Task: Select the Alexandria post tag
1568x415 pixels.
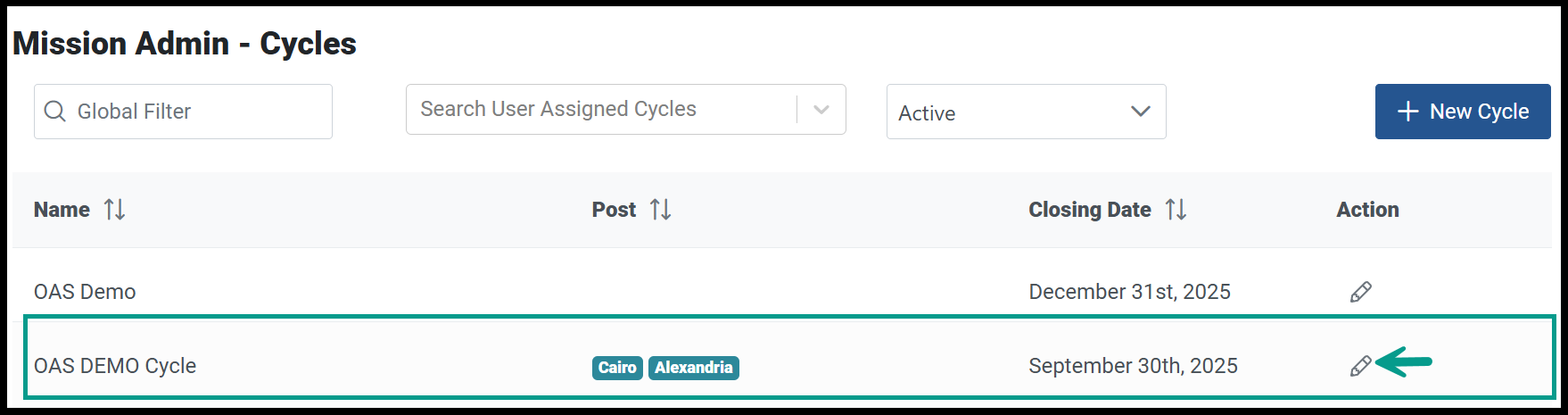Action: click(x=694, y=368)
